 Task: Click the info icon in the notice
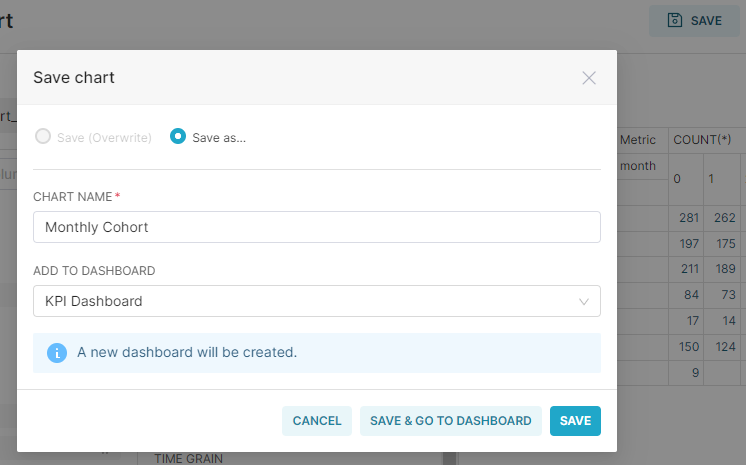(x=57, y=353)
